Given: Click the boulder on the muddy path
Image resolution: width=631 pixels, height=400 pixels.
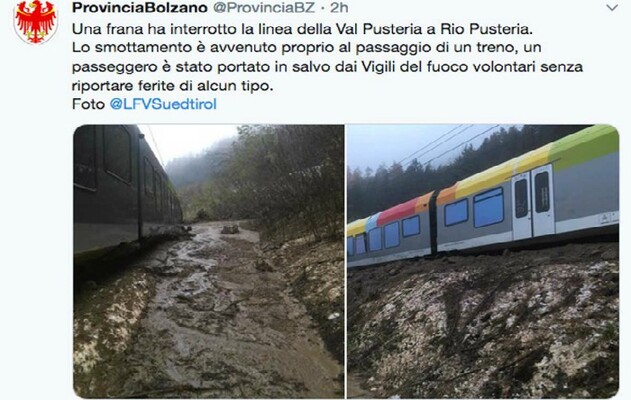Looking at the screenshot, I should pos(230,229).
